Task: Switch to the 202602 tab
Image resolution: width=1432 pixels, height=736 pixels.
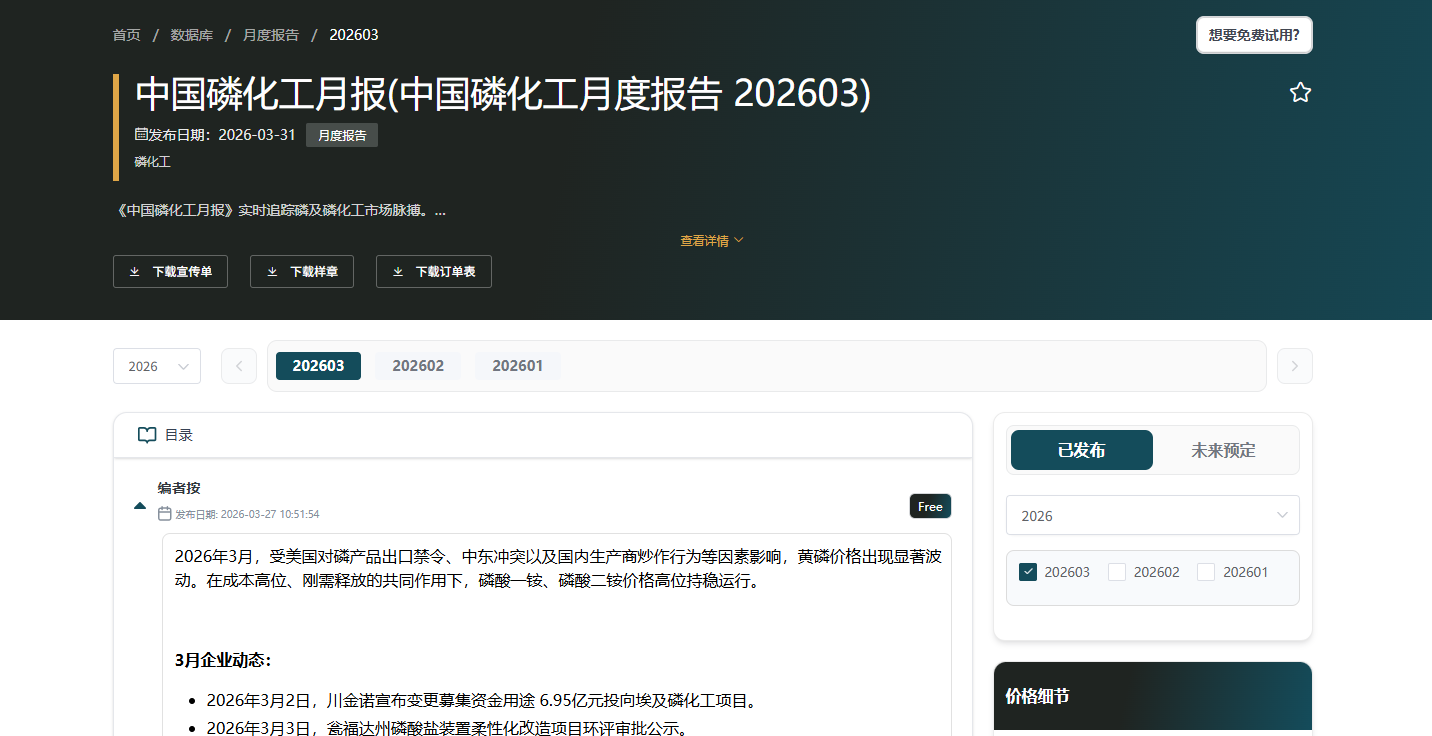Action: point(417,365)
